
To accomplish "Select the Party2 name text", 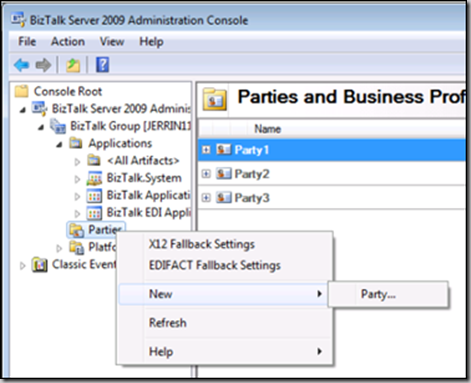I will click(x=252, y=174).
